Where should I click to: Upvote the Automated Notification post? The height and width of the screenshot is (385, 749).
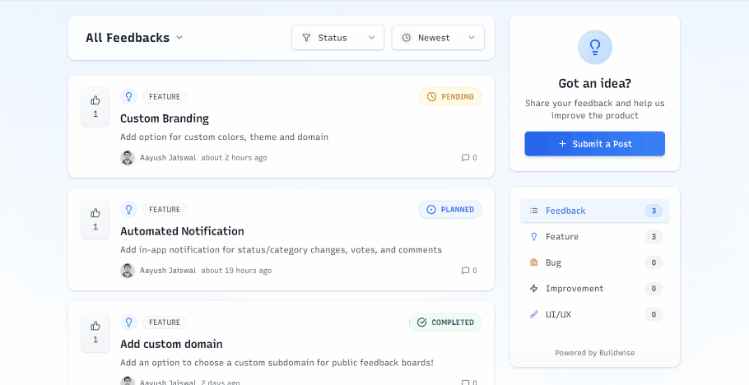tap(96, 220)
